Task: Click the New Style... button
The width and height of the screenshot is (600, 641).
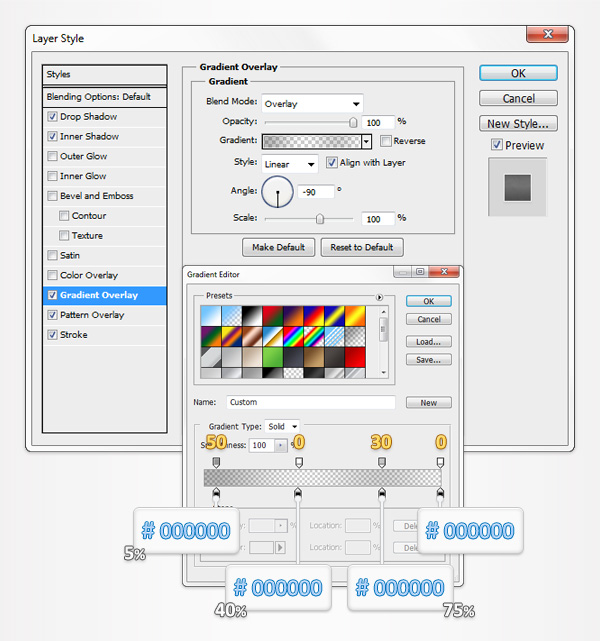Action: click(x=517, y=124)
